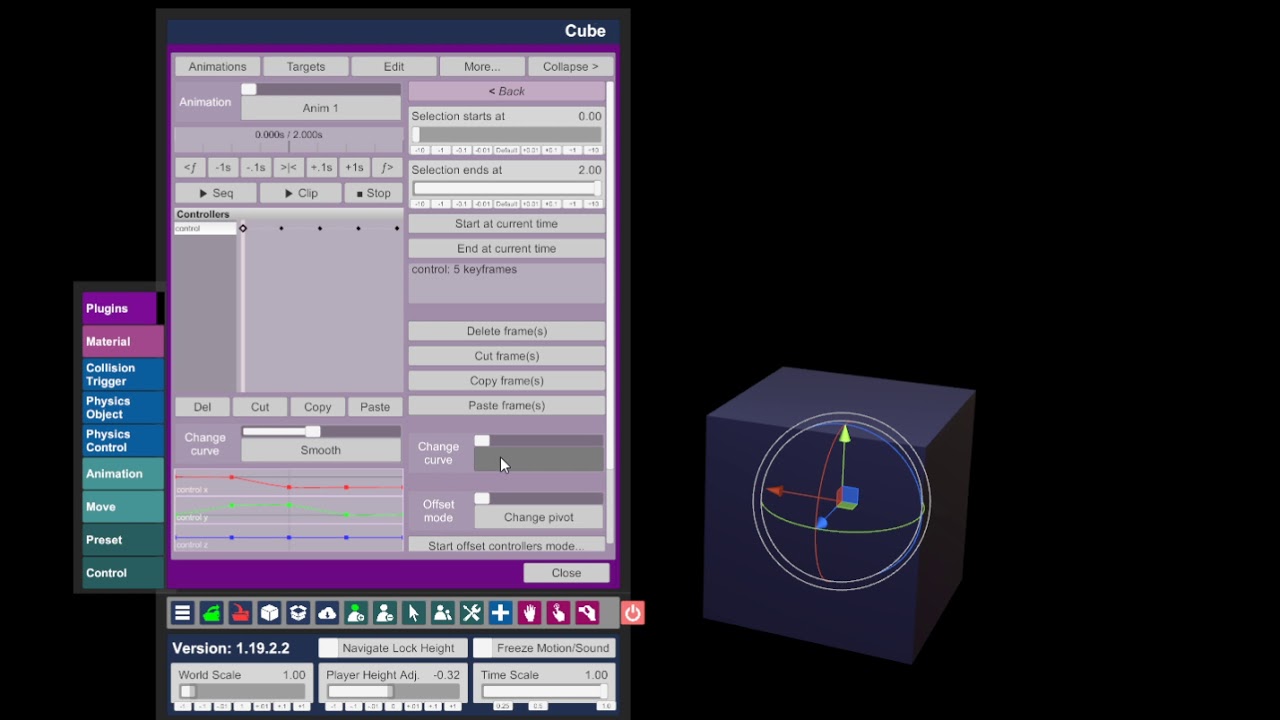Open the empty Change curve dropdown
Viewport: 1280px width, 720px height.
click(x=538, y=460)
